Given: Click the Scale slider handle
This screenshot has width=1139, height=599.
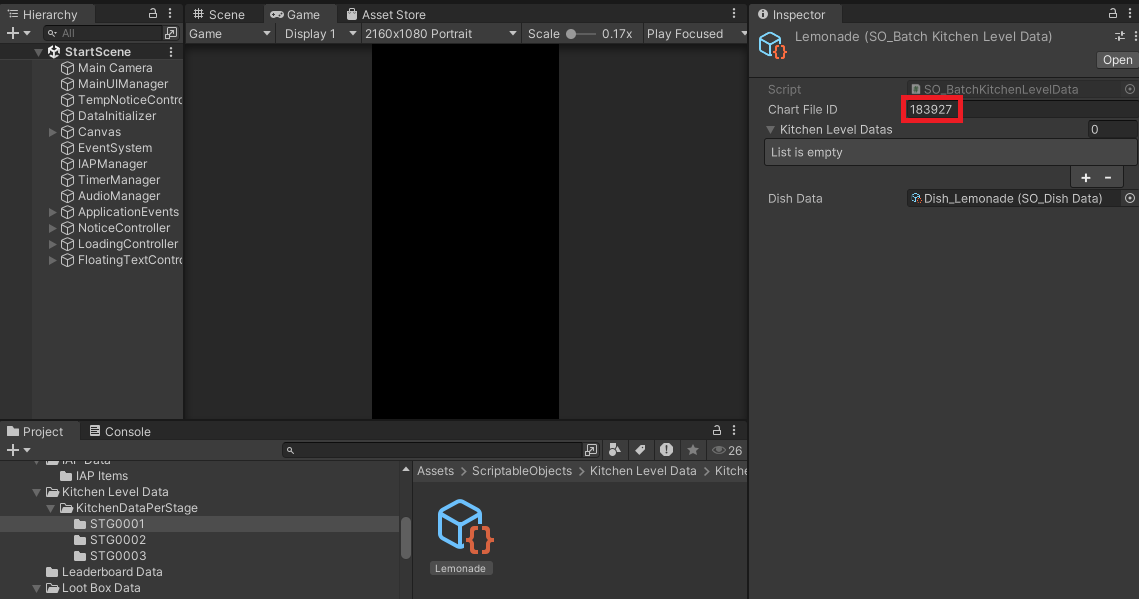Looking at the screenshot, I should coord(571,33).
